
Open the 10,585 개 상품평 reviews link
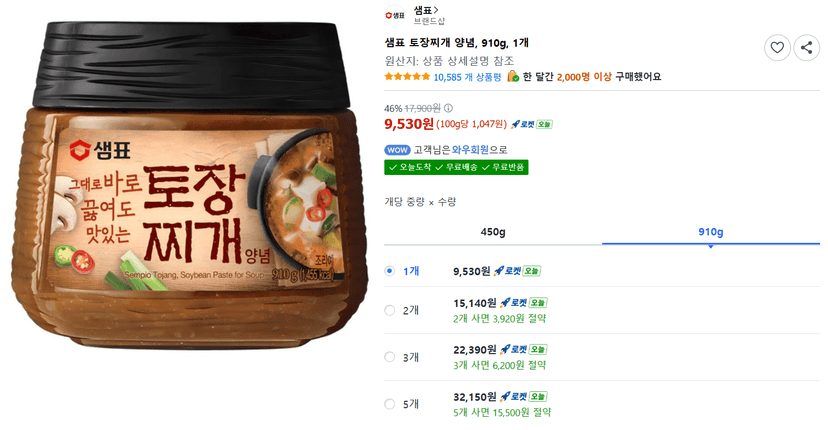467,77
